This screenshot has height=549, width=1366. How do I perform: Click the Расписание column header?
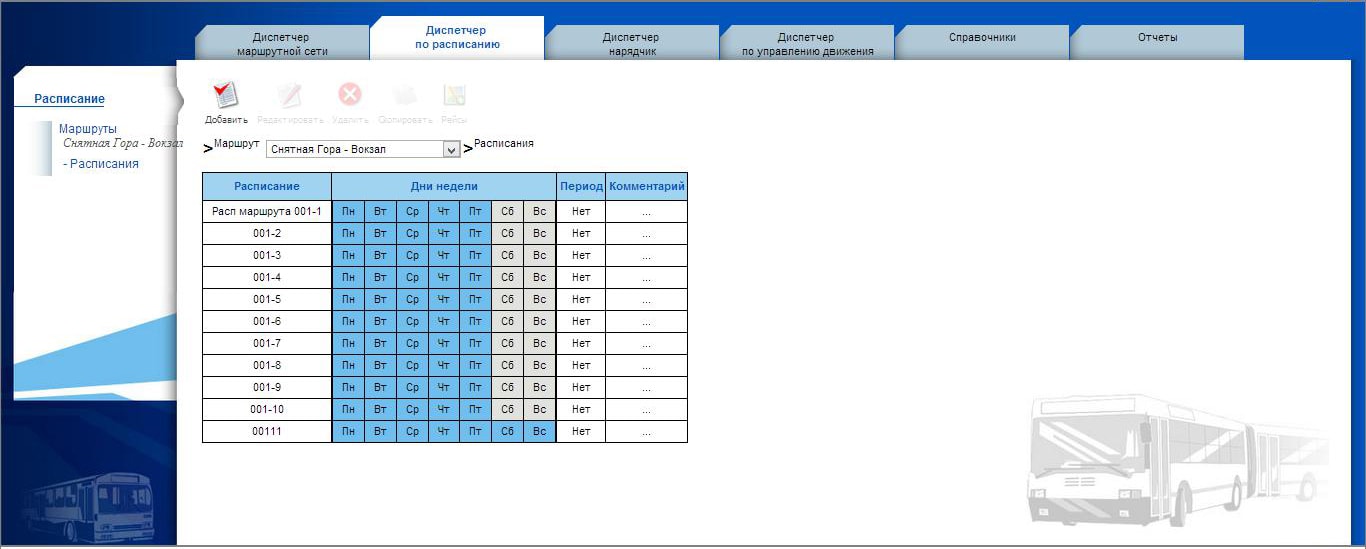267,186
